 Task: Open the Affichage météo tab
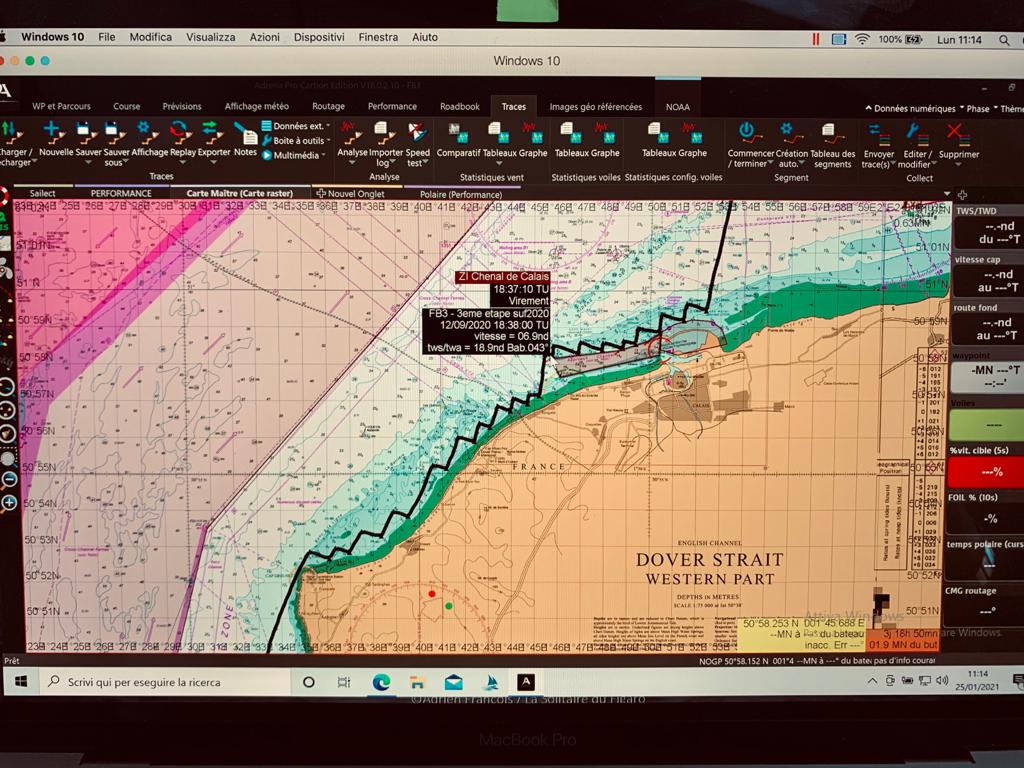pos(257,106)
